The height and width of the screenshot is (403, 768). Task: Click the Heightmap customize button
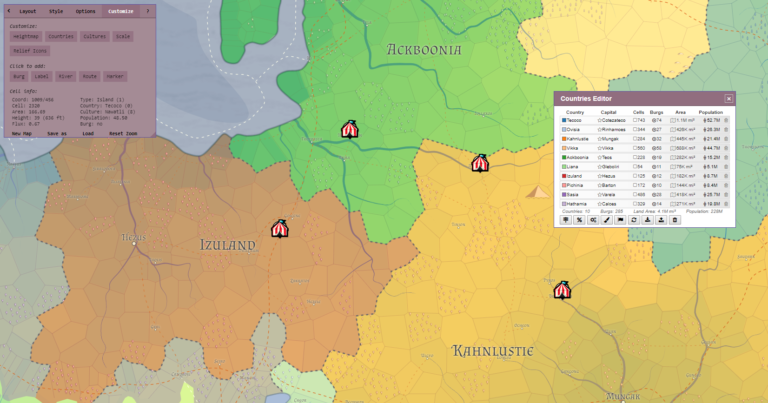tap(26, 36)
